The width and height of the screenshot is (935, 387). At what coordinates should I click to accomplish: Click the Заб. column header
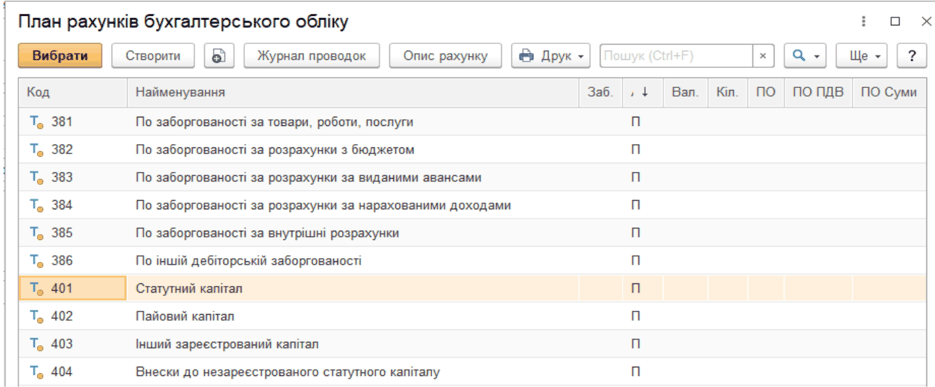point(600,93)
